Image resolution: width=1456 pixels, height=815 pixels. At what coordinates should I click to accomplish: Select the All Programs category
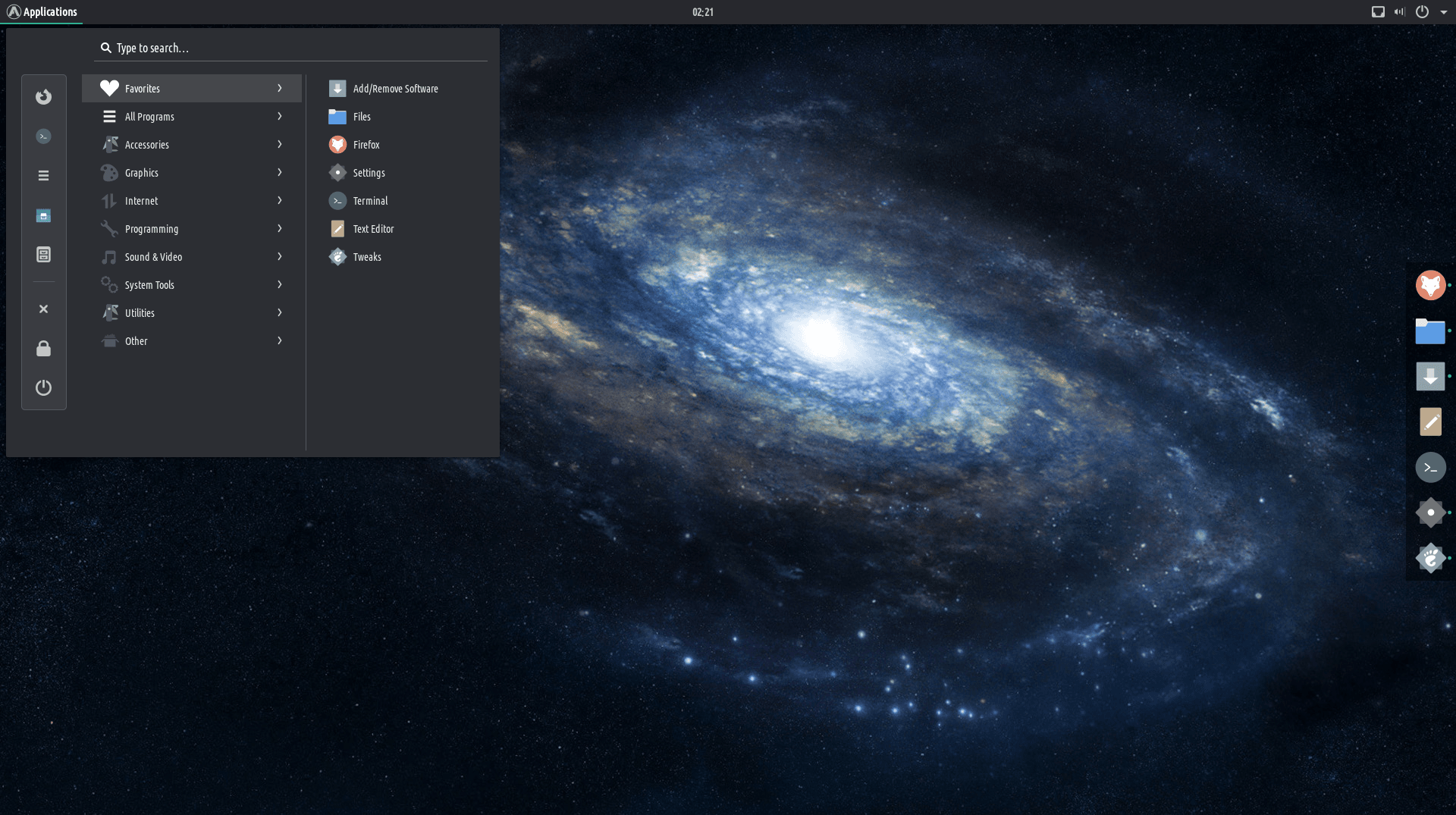(149, 117)
